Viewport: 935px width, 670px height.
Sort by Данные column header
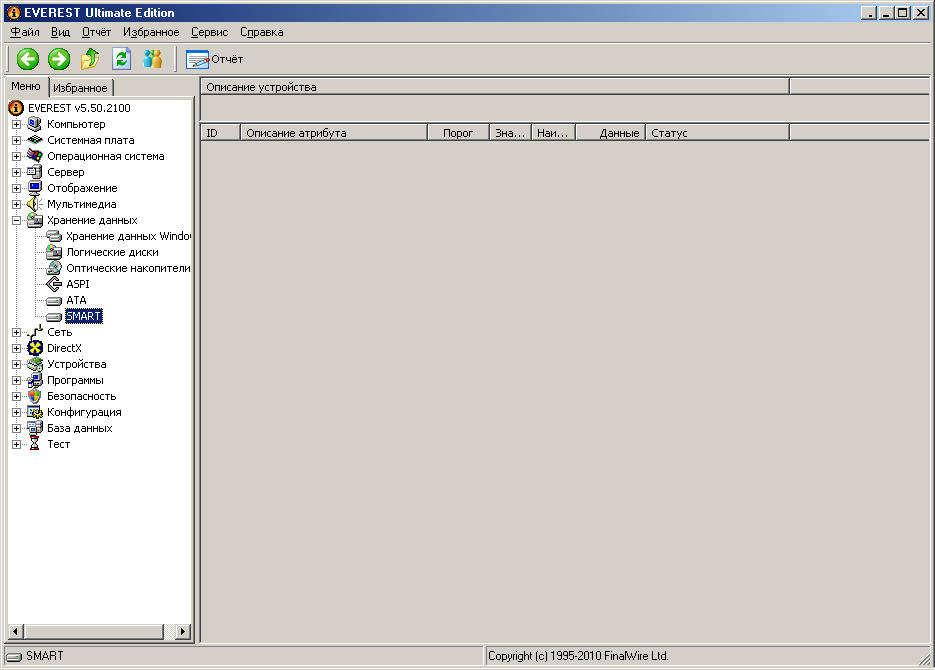point(611,133)
